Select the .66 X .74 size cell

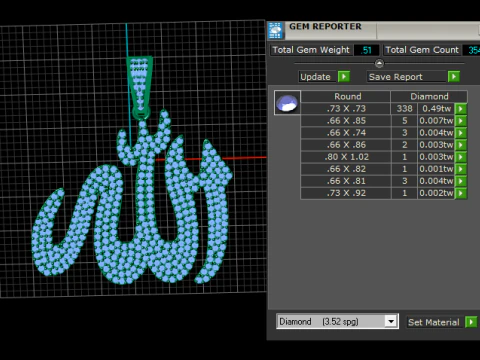click(x=346, y=133)
